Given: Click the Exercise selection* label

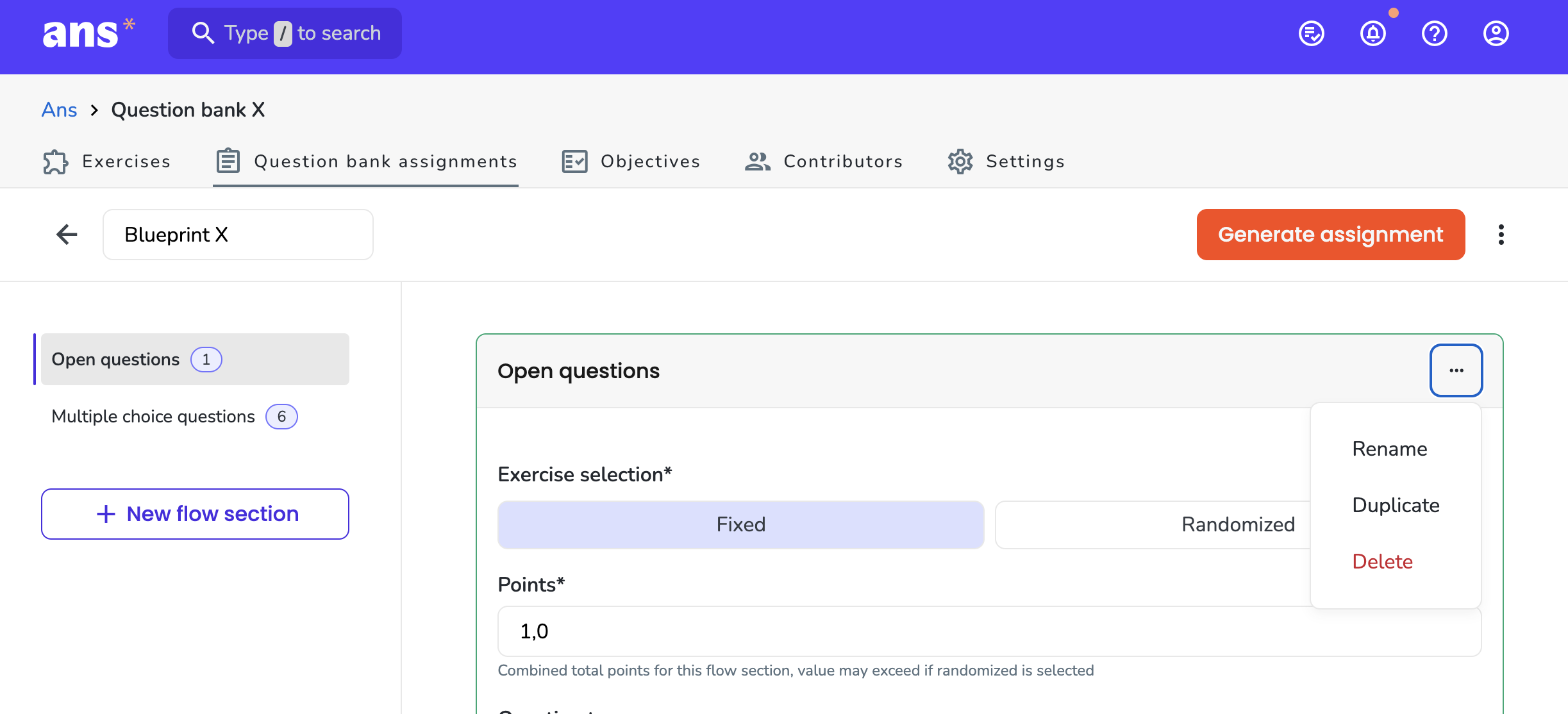Looking at the screenshot, I should [x=585, y=474].
